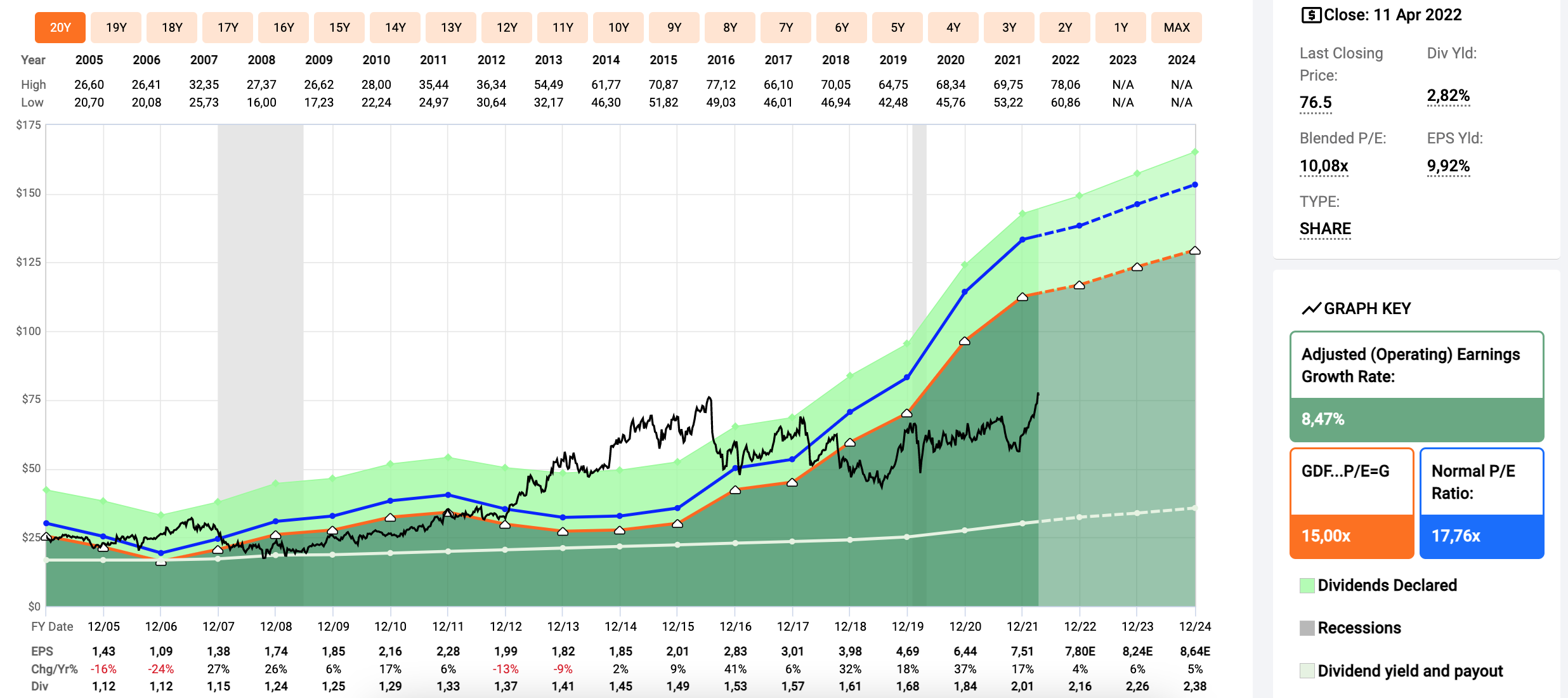Image resolution: width=1568 pixels, height=698 pixels.
Task: Click the 76.5 last closing price link
Action: coord(1316,102)
